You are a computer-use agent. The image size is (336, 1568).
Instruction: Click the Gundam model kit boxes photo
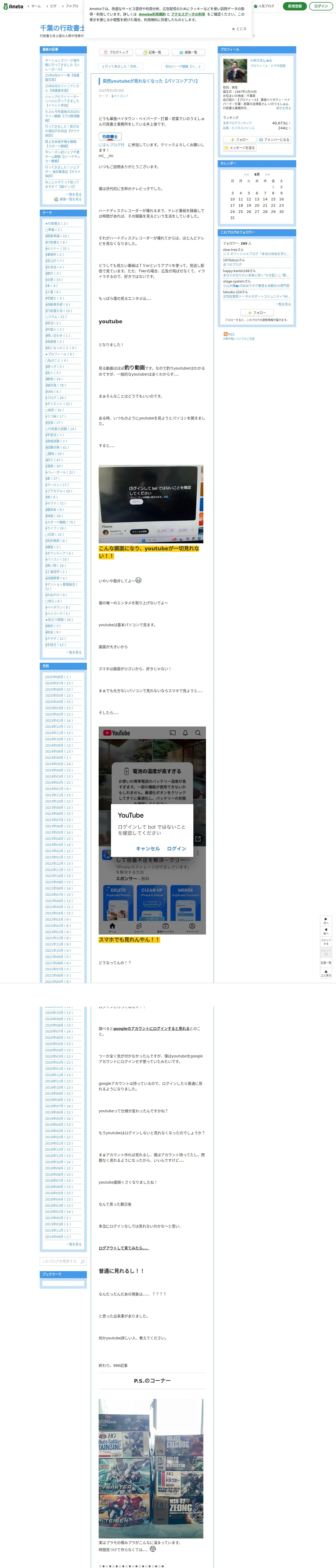coord(151,1469)
